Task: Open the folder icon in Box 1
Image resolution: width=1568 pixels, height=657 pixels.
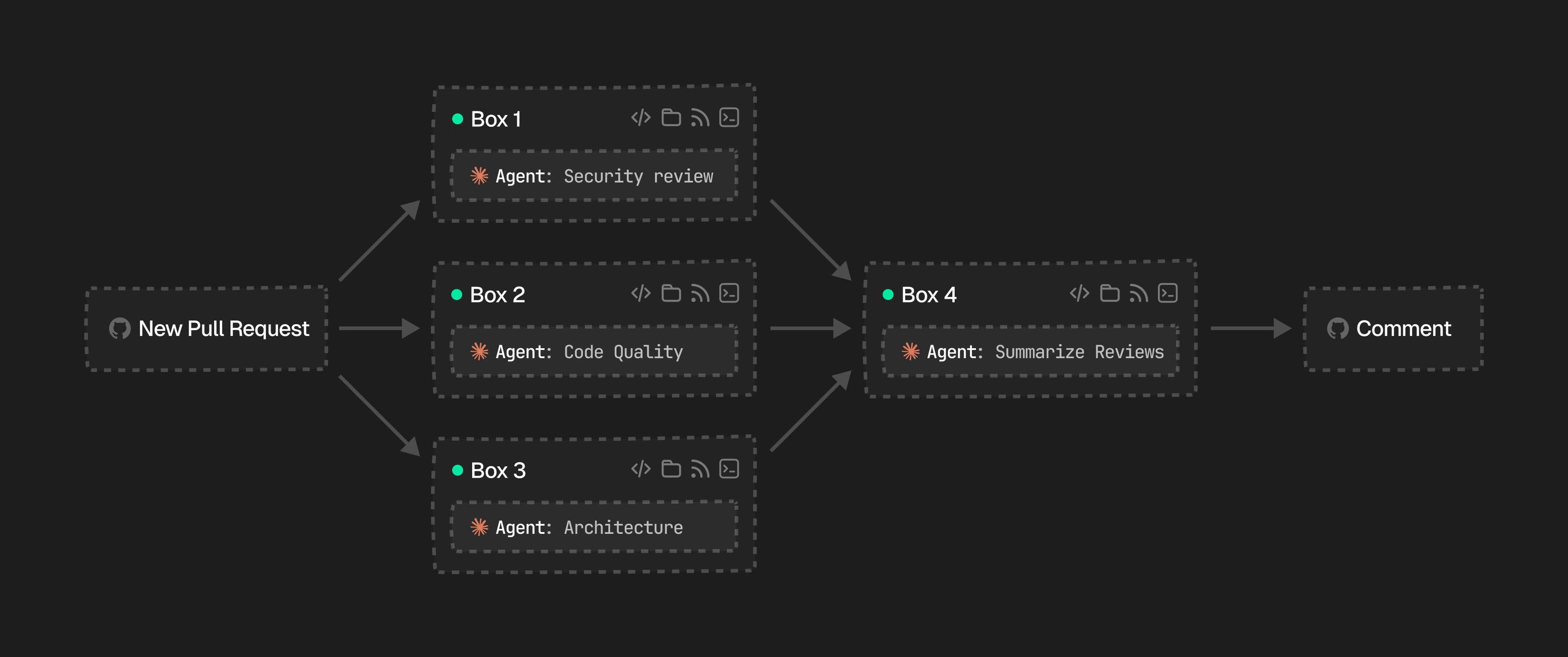Action: 671,118
